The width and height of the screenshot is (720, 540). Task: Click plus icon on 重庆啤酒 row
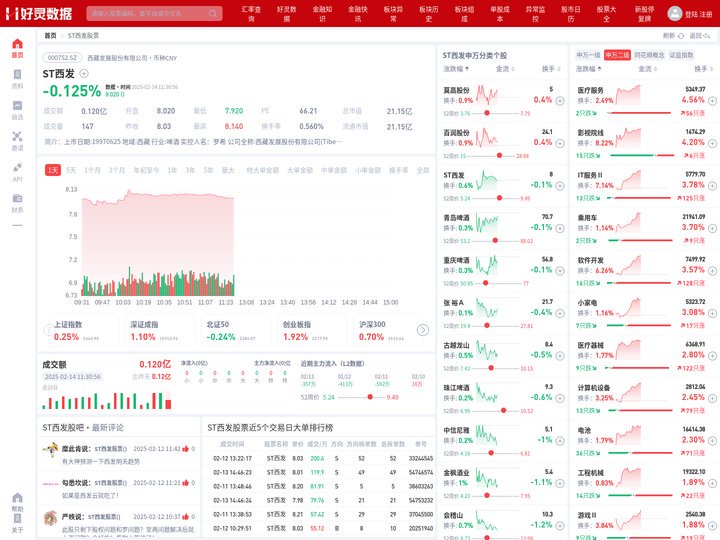[560, 271]
